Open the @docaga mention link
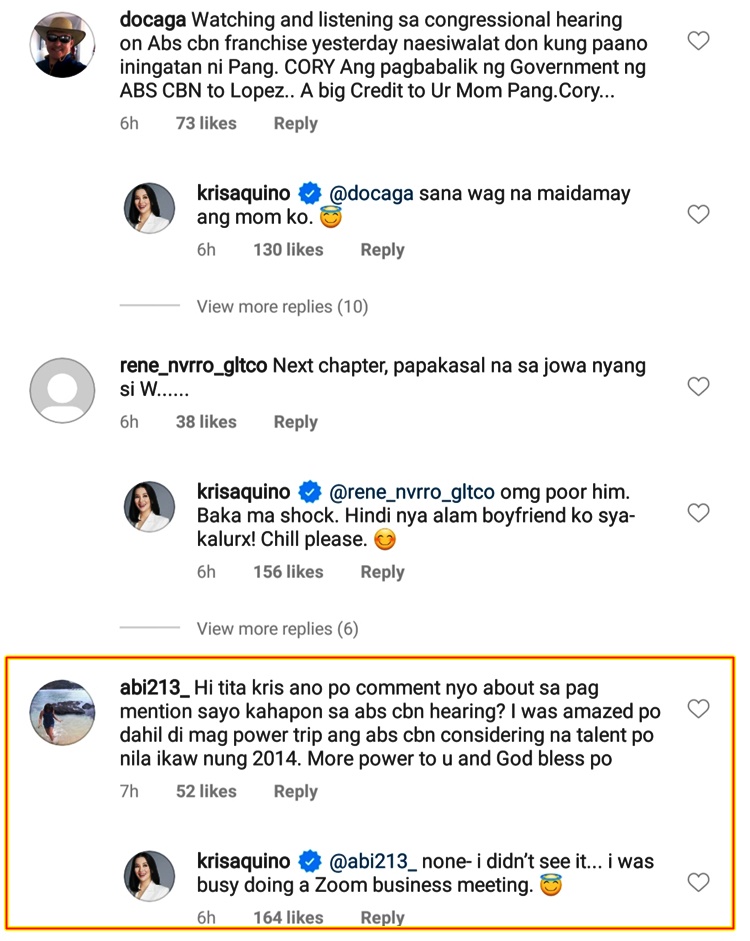Image resolution: width=750 pixels, height=941 pixels. (371, 194)
